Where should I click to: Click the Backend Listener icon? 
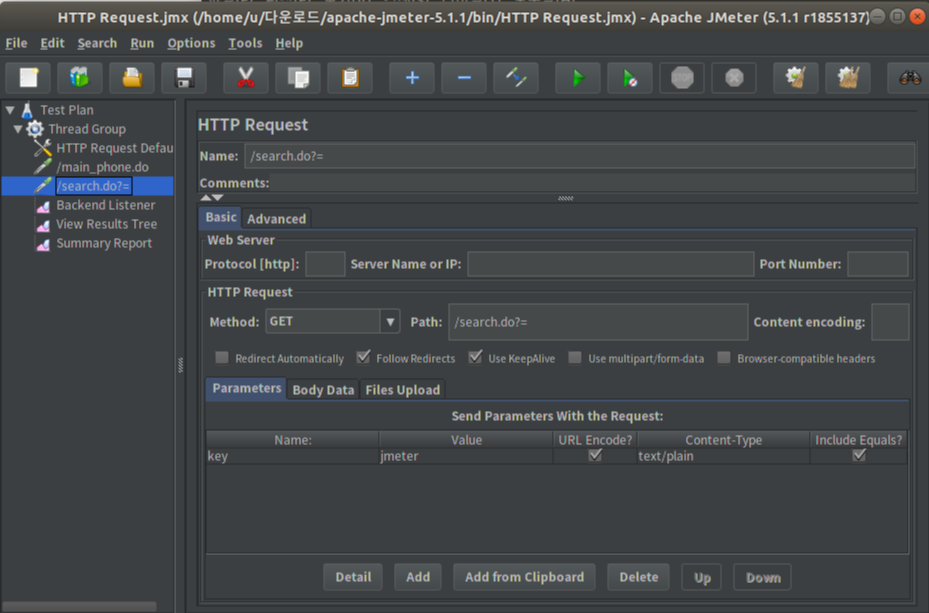pyautogui.click(x=43, y=206)
